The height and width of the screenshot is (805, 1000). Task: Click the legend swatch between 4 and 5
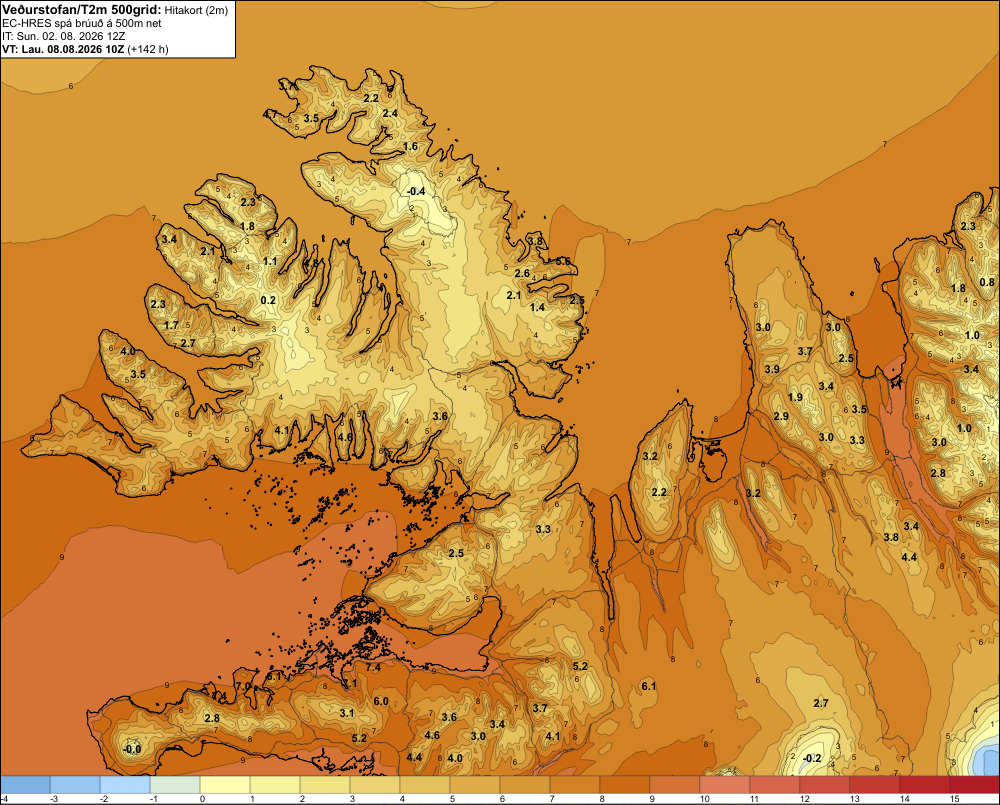(x=425, y=785)
